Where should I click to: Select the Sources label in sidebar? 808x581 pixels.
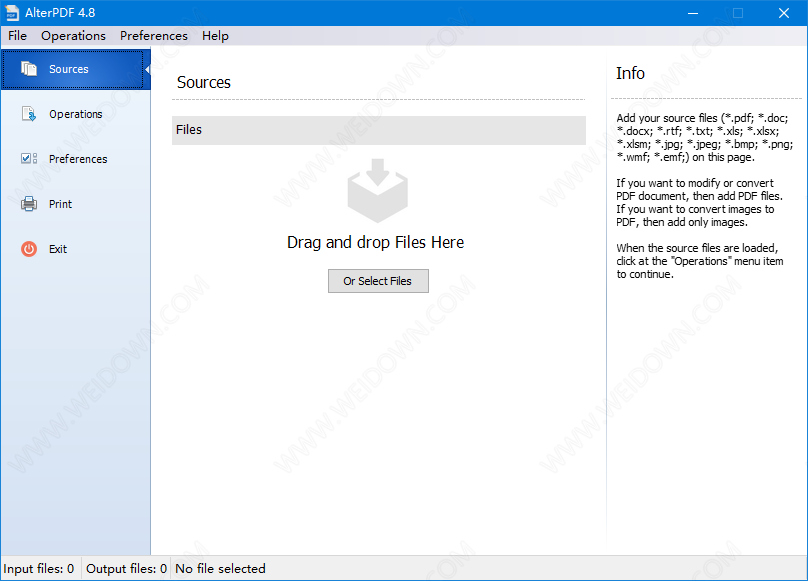[69, 69]
